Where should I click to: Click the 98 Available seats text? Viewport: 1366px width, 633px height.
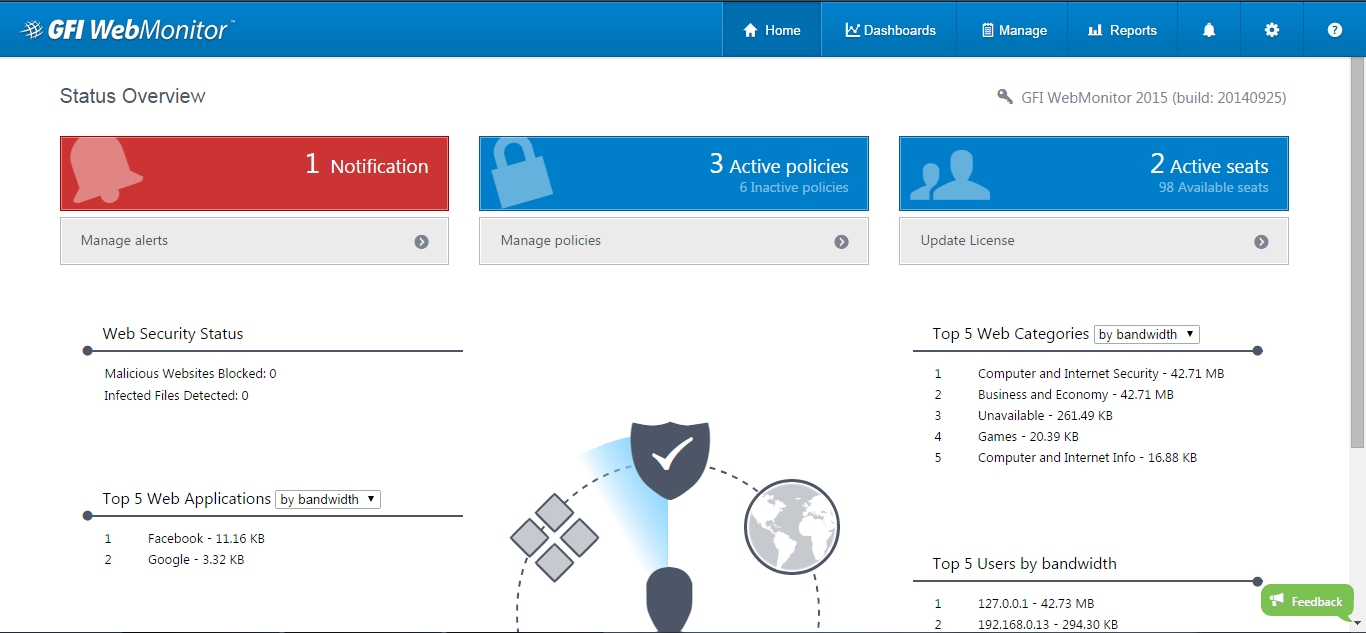[1213, 187]
